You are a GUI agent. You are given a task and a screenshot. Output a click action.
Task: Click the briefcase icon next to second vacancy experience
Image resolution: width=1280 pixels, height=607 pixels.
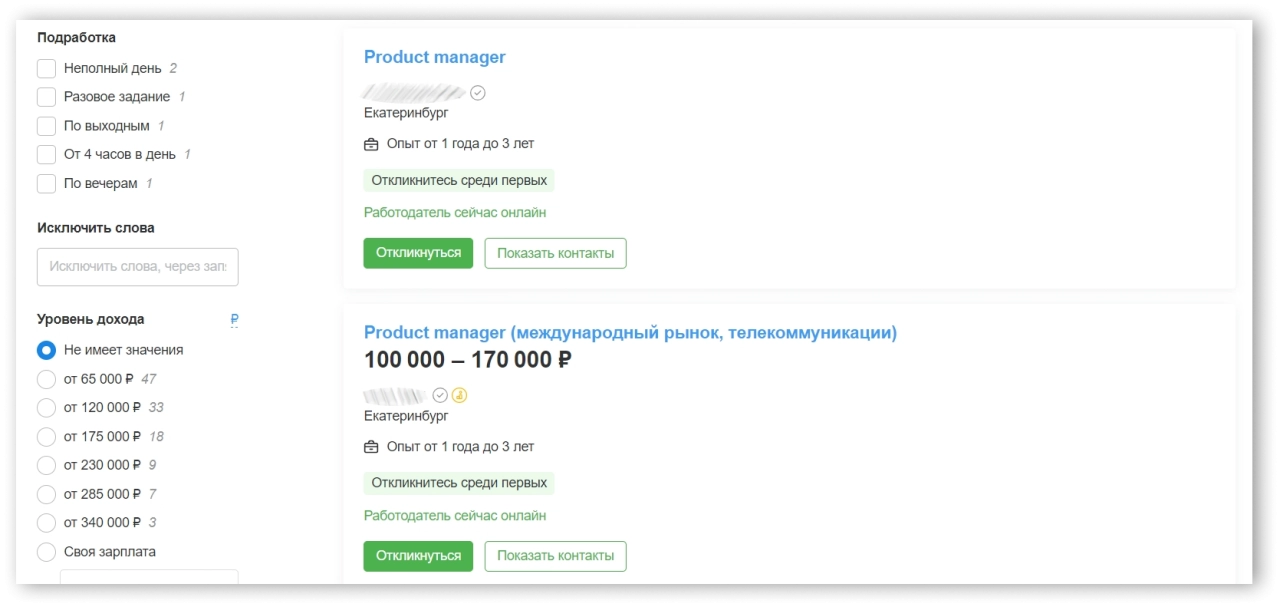pos(370,446)
